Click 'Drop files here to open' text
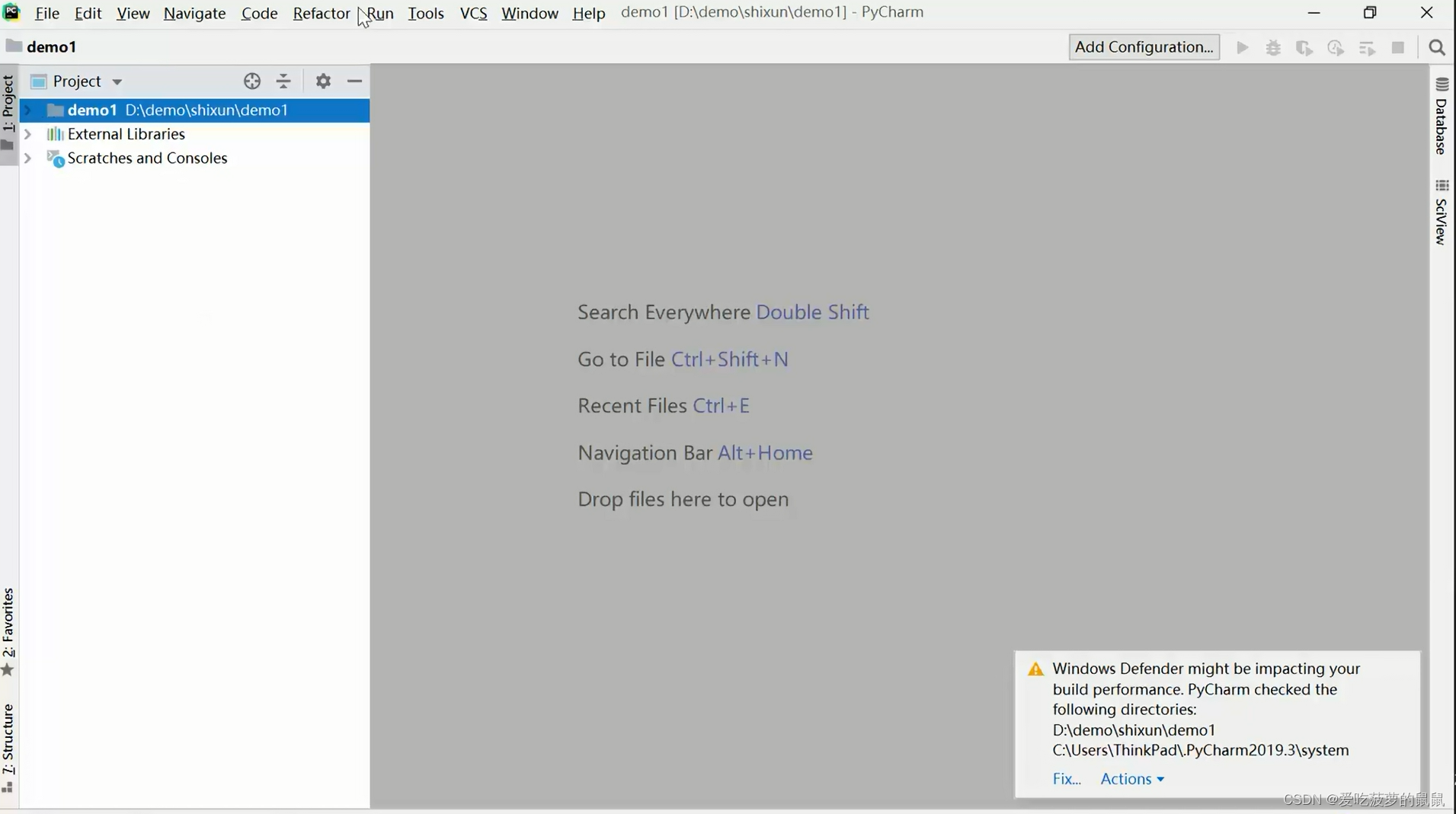Viewport: 1456px width, 814px height. pos(683,500)
